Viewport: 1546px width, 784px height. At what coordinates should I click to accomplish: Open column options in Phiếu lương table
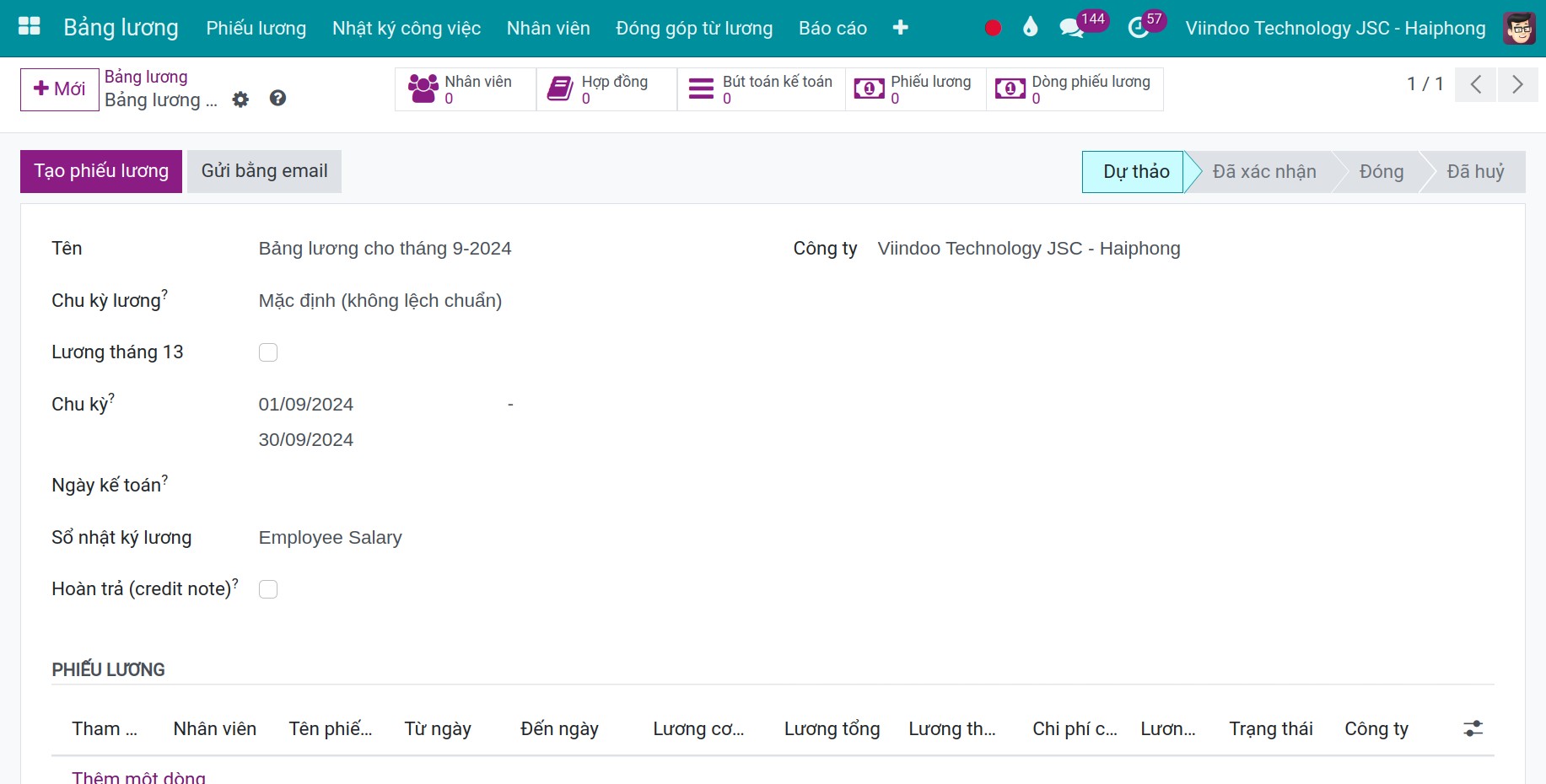click(x=1473, y=728)
